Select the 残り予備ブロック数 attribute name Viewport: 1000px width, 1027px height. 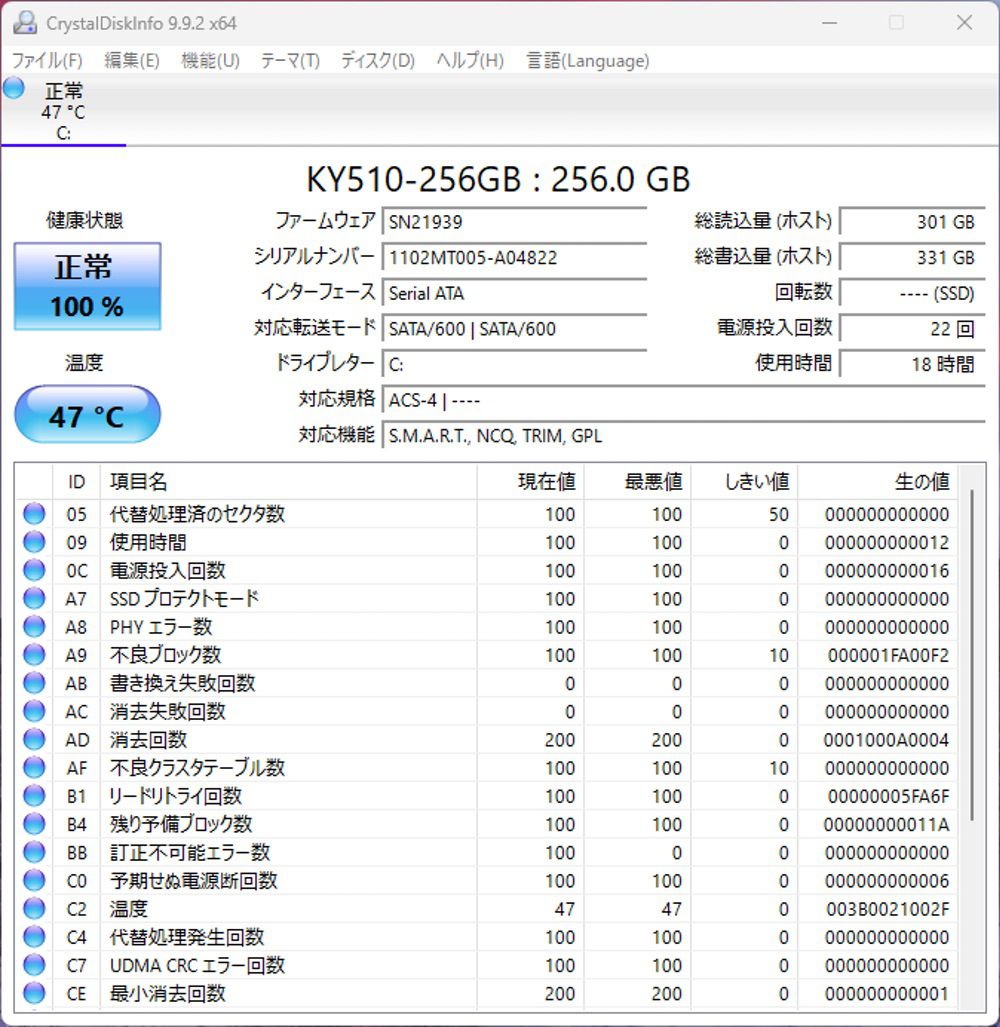[181, 824]
